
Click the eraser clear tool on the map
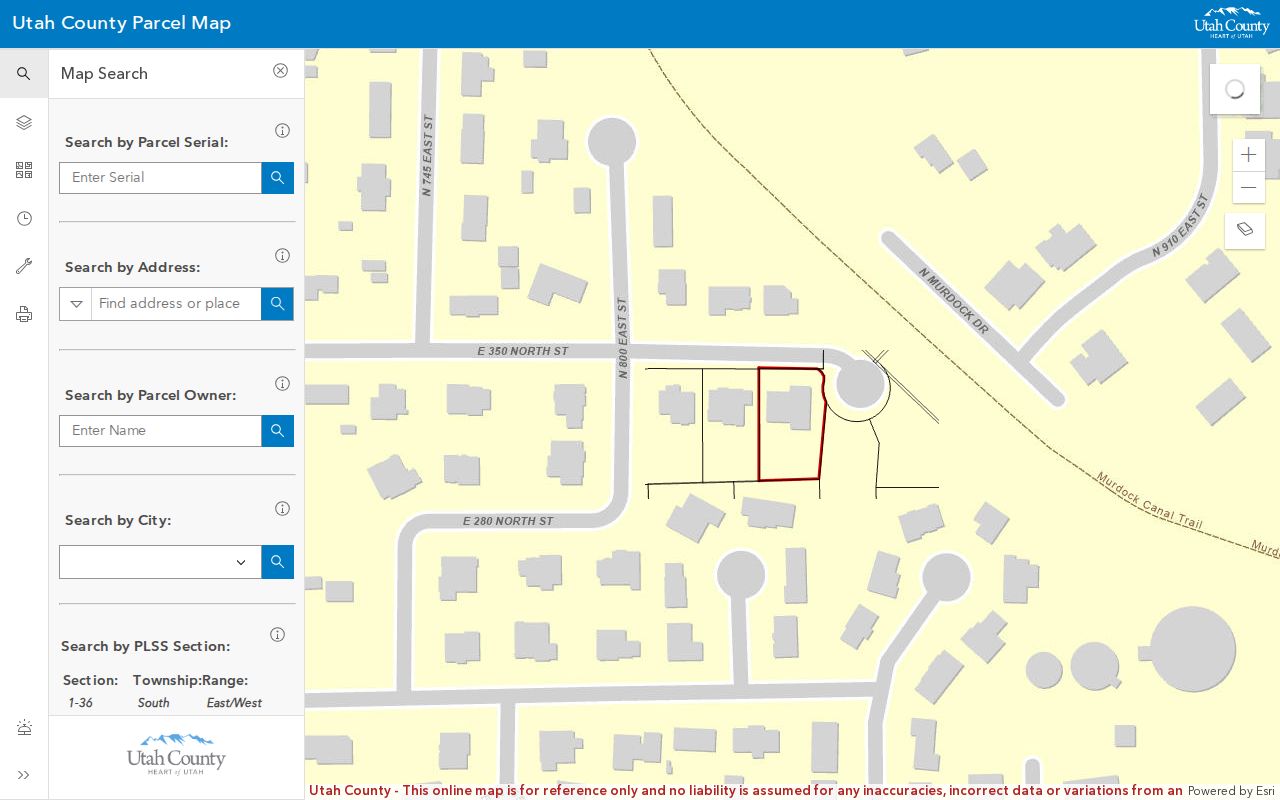tap(1245, 230)
